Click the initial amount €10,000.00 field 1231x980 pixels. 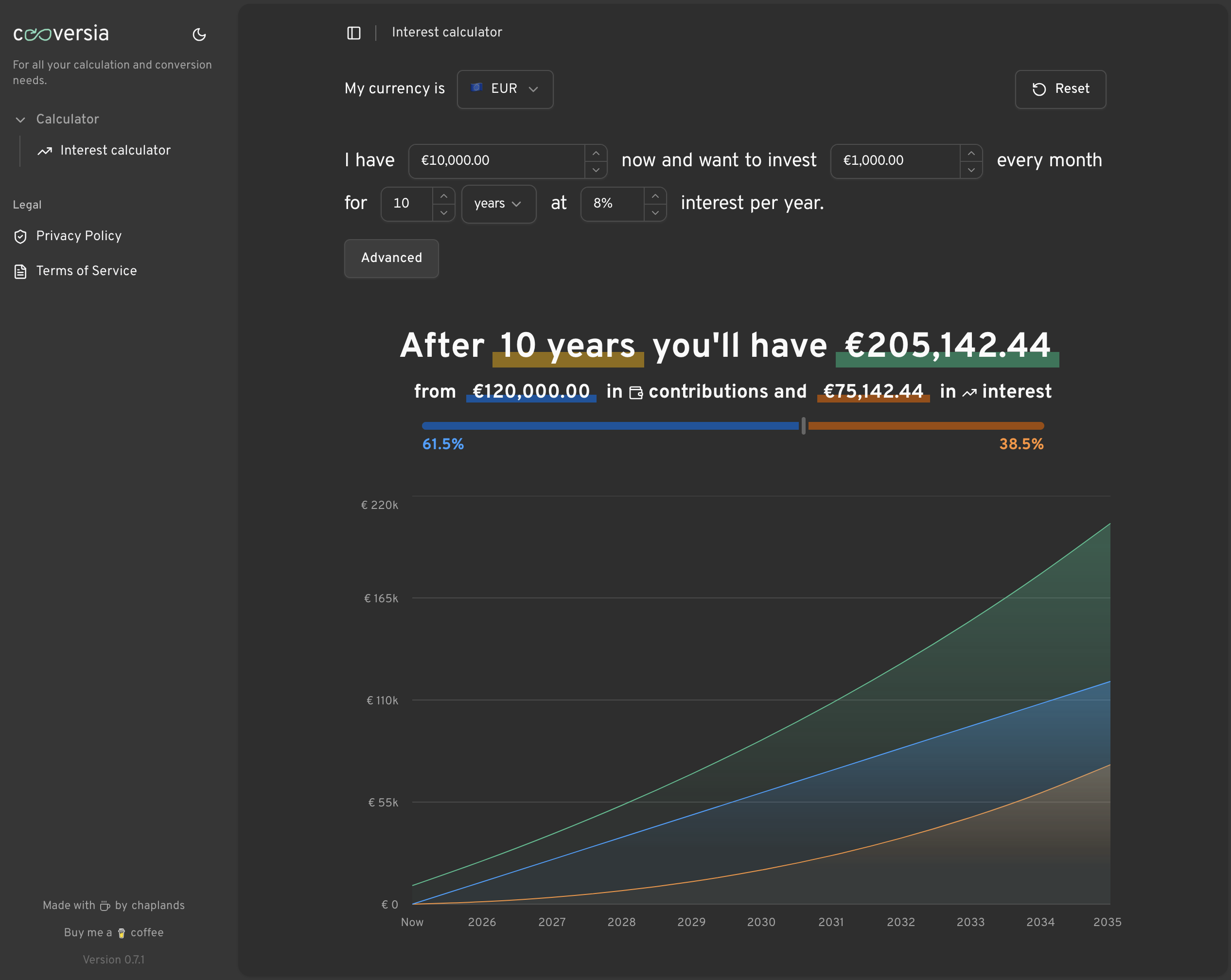(x=497, y=161)
